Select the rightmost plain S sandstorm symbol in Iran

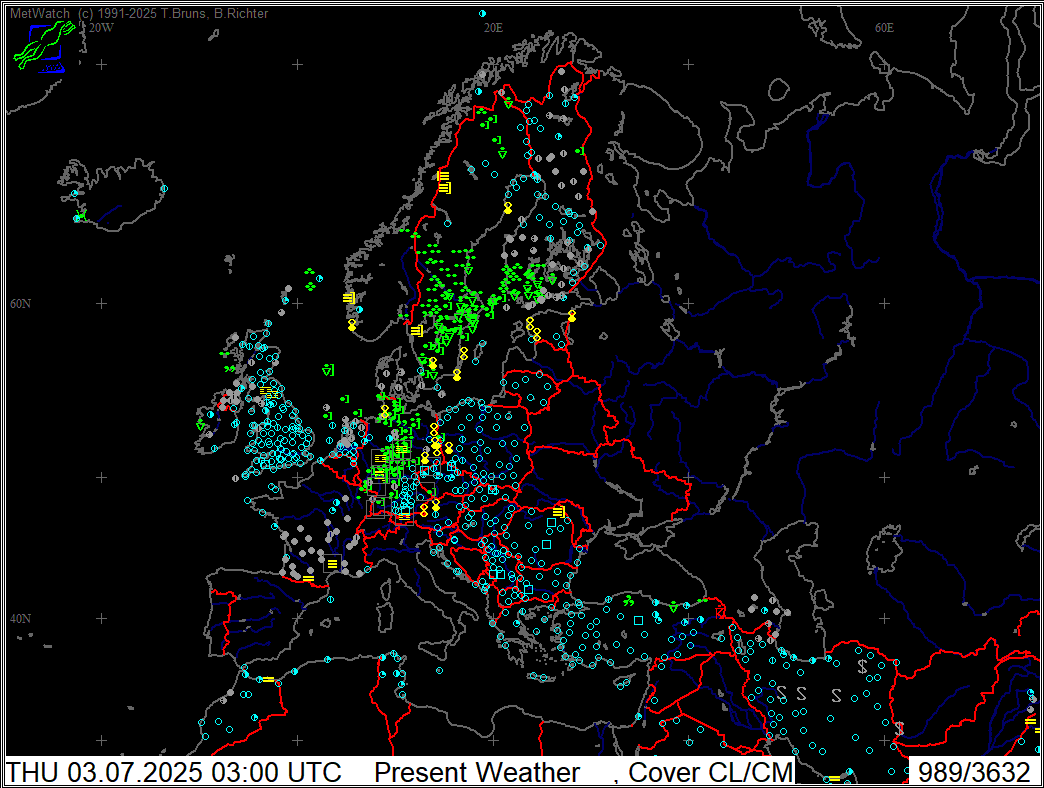pos(836,696)
